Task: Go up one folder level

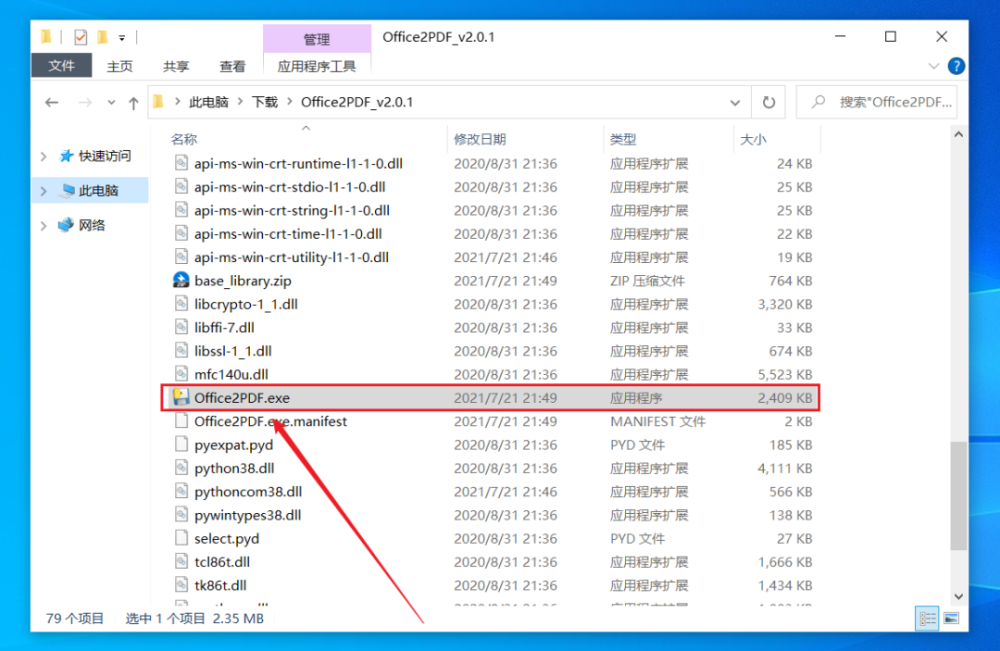Action: [133, 102]
